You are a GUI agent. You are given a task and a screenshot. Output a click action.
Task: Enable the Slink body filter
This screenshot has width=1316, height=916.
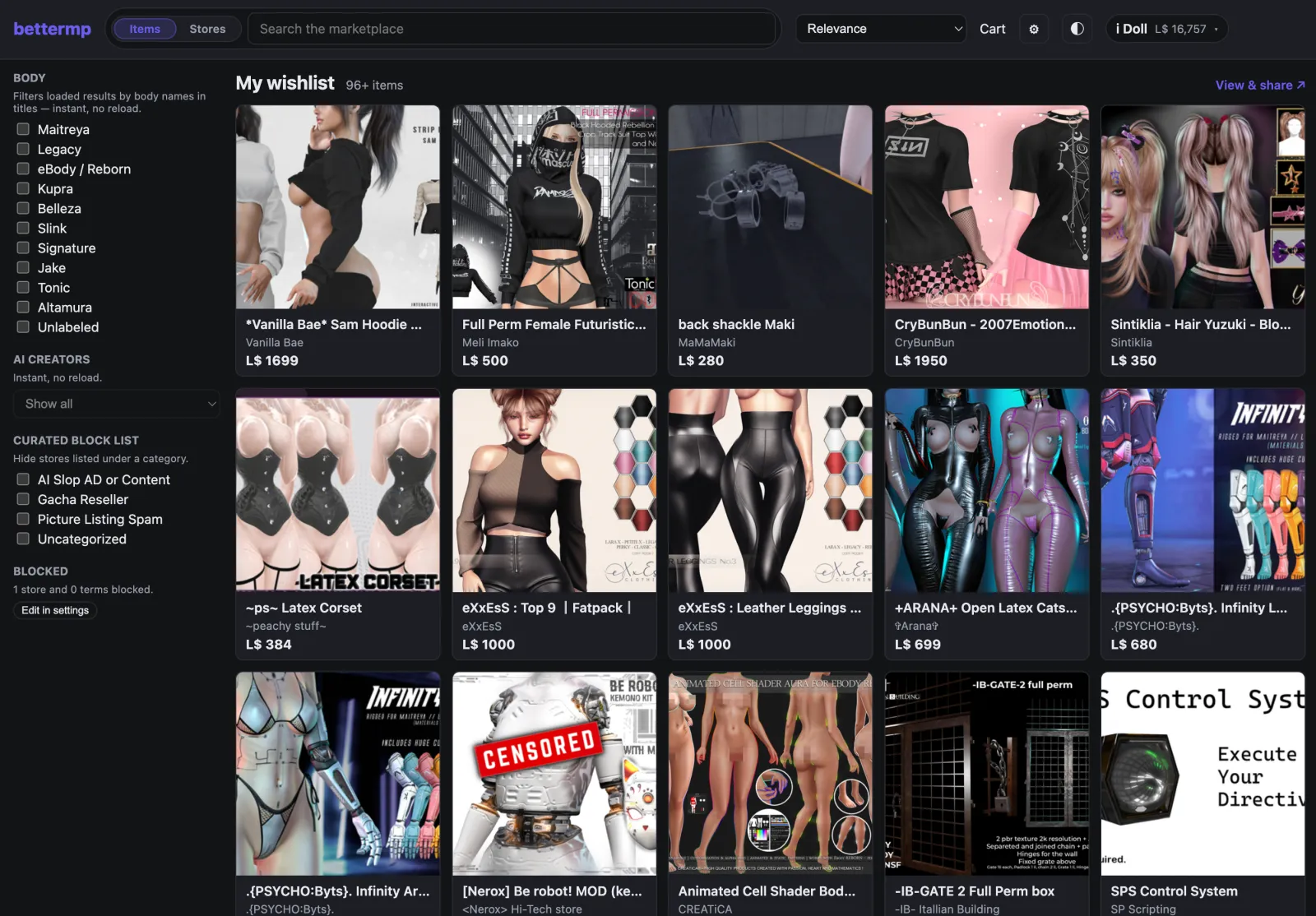tap(23, 228)
